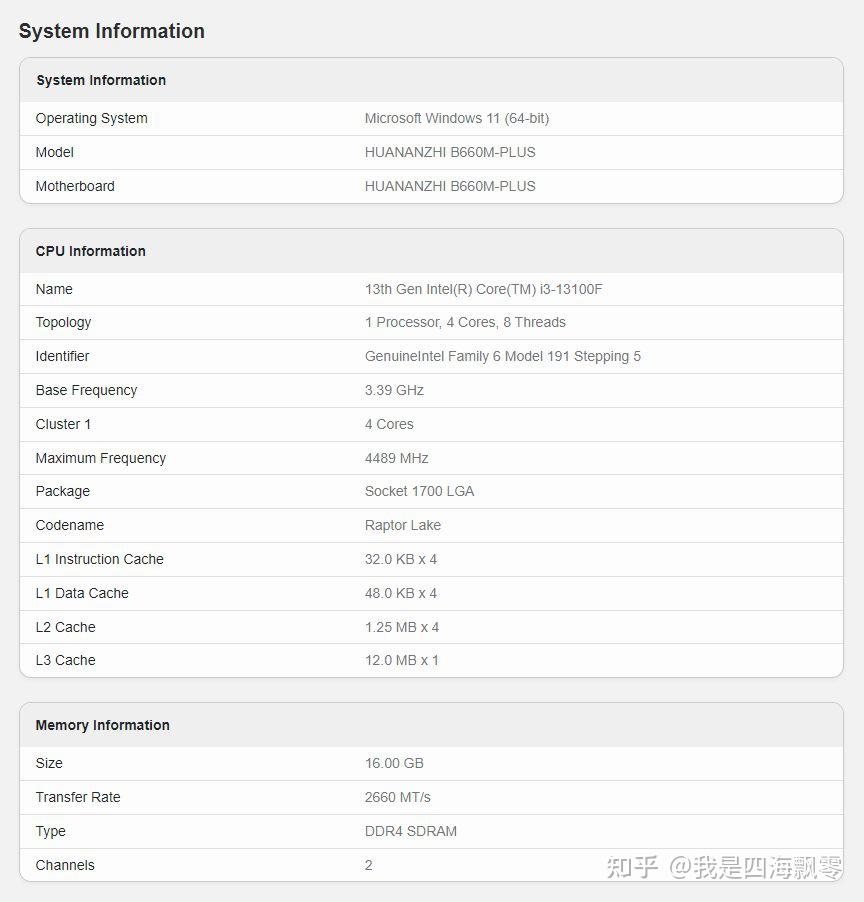Click the Raptor Lake codename value
This screenshot has height=902, width=864.
[402, 525]
